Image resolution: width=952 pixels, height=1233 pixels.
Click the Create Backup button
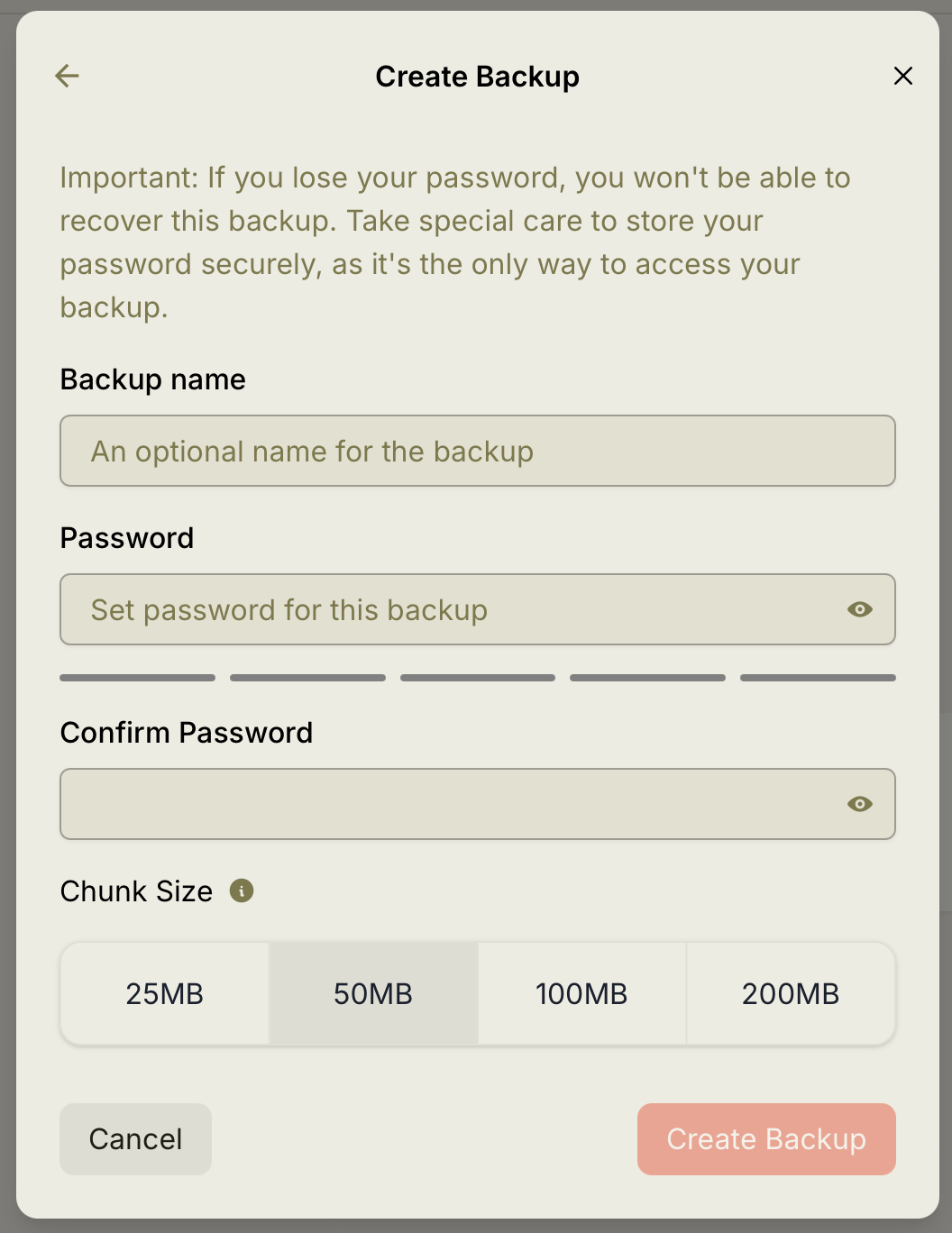pos(766,1139)
